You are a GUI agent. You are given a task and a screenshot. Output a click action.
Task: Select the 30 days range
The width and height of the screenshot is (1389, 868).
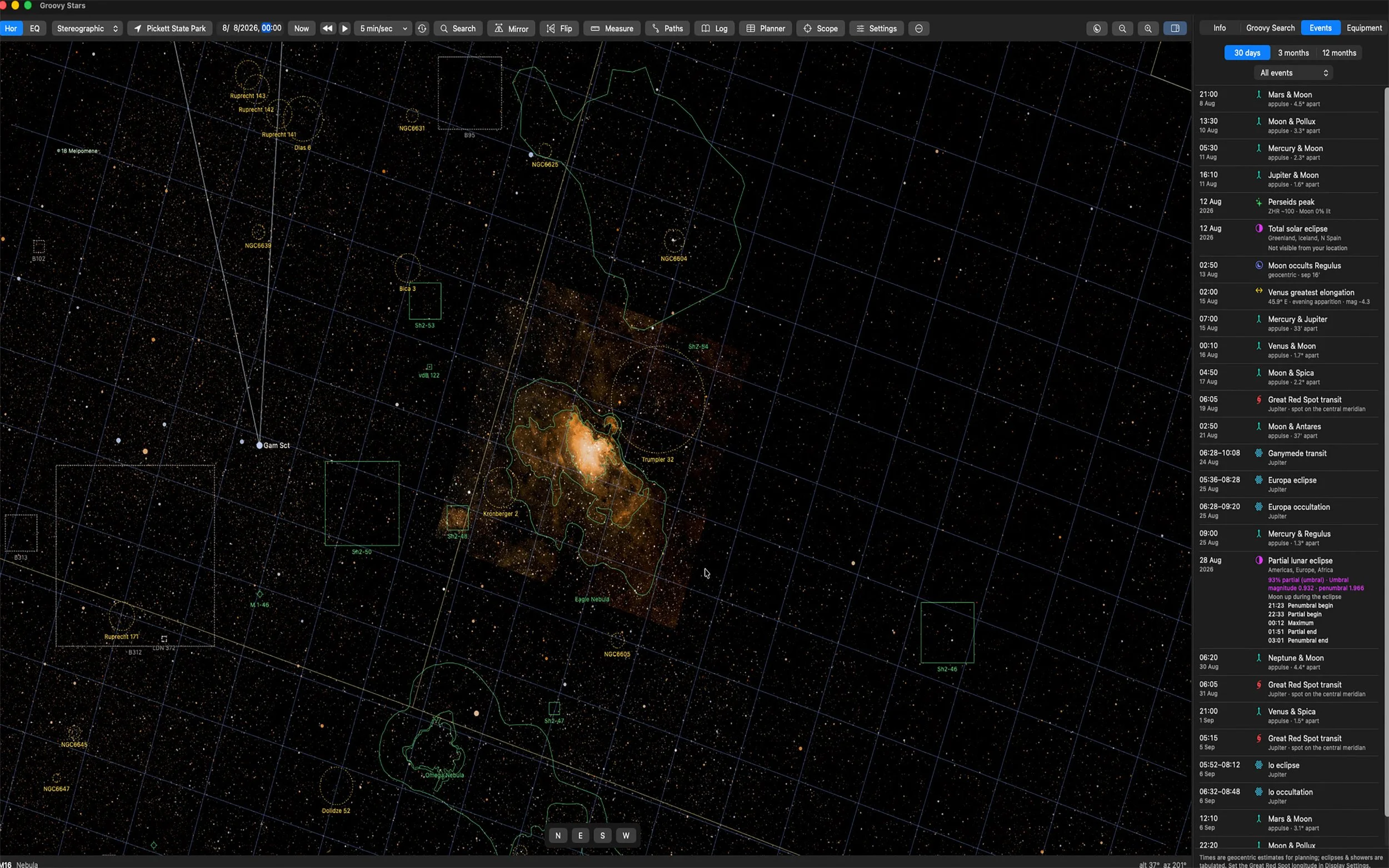click(1247, 53)
